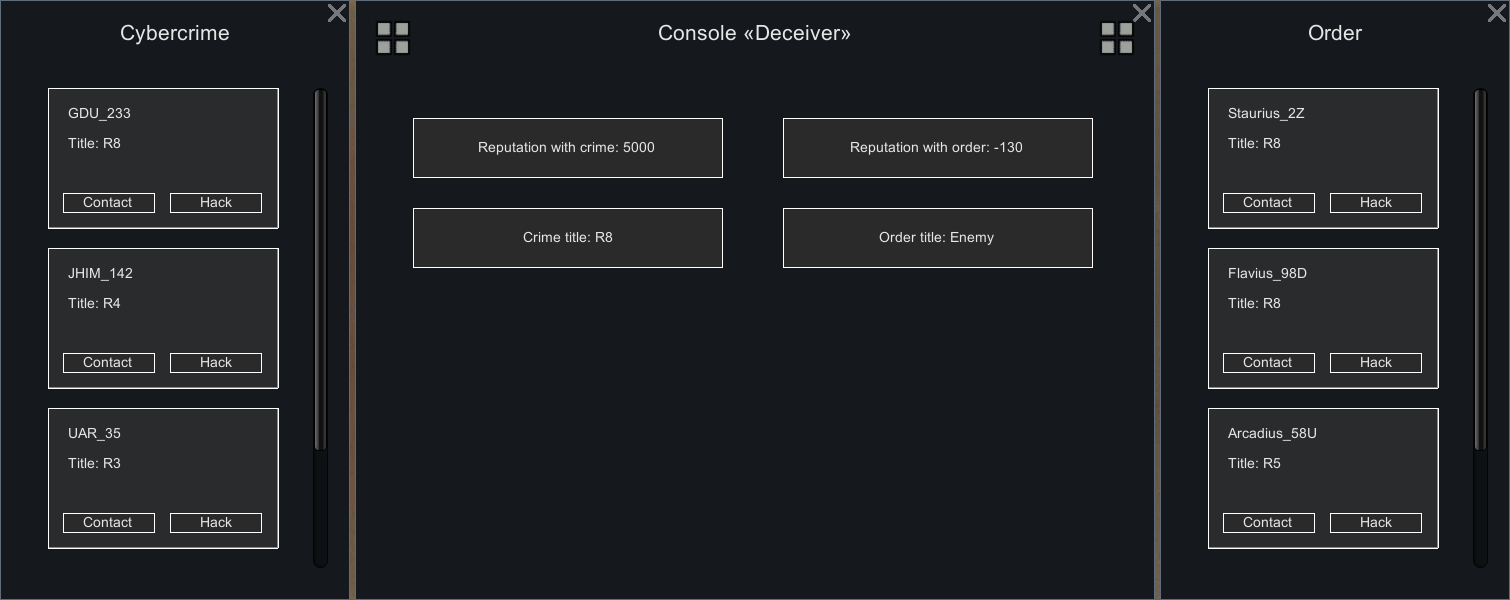
Task: Contact JHIM_142
Action: (109, 363)
